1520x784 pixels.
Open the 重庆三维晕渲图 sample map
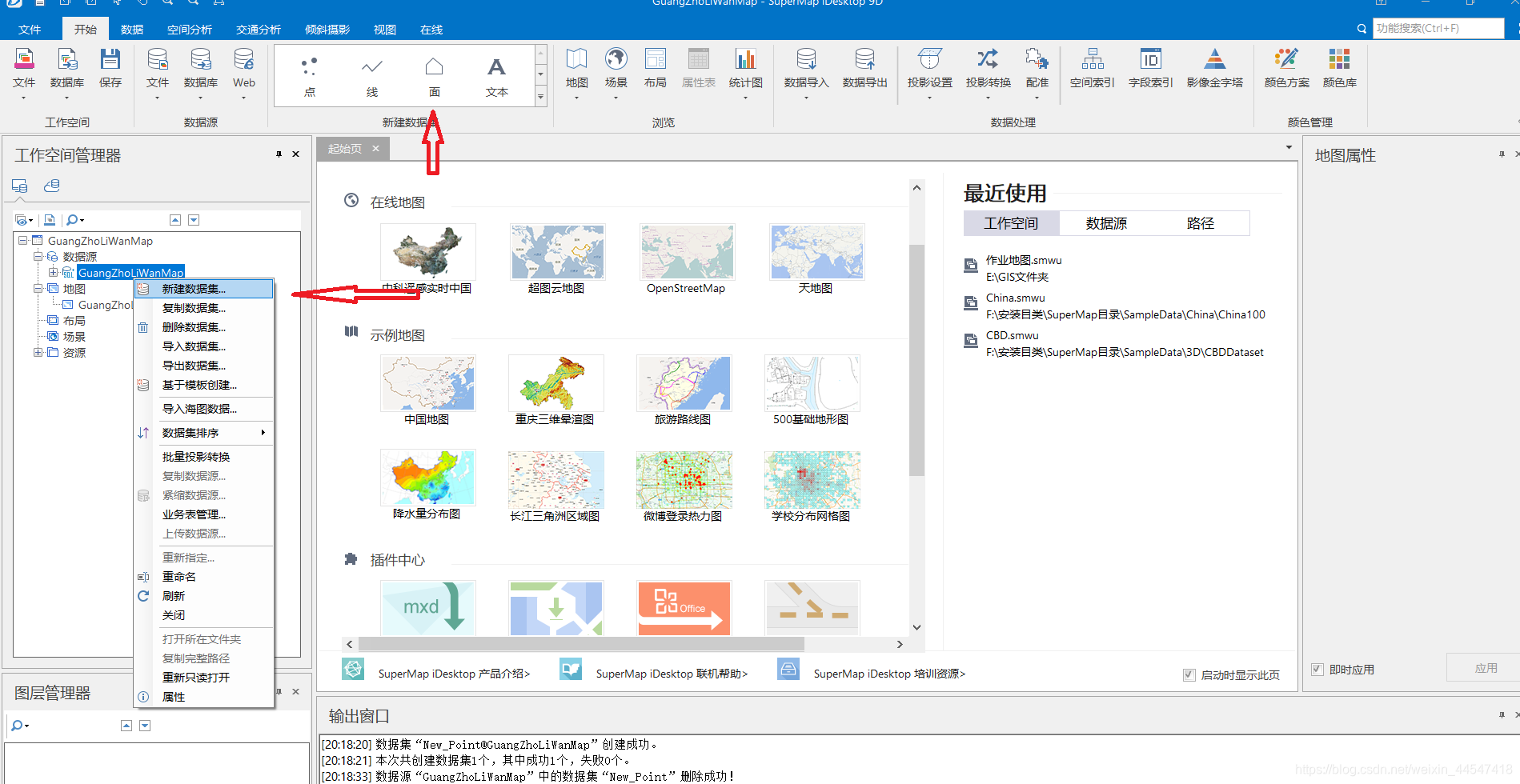(555, 383)
